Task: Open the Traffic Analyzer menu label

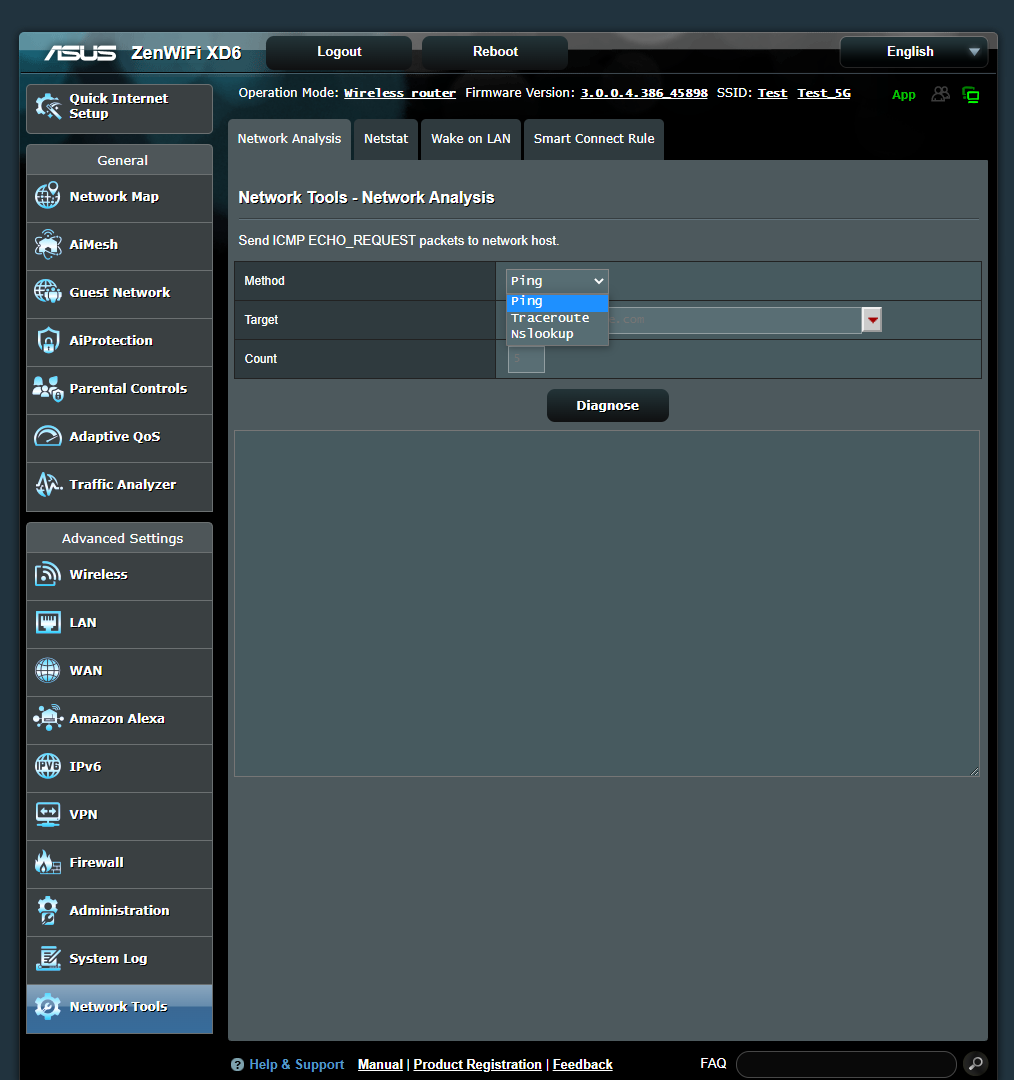Action: coord(123,484)
